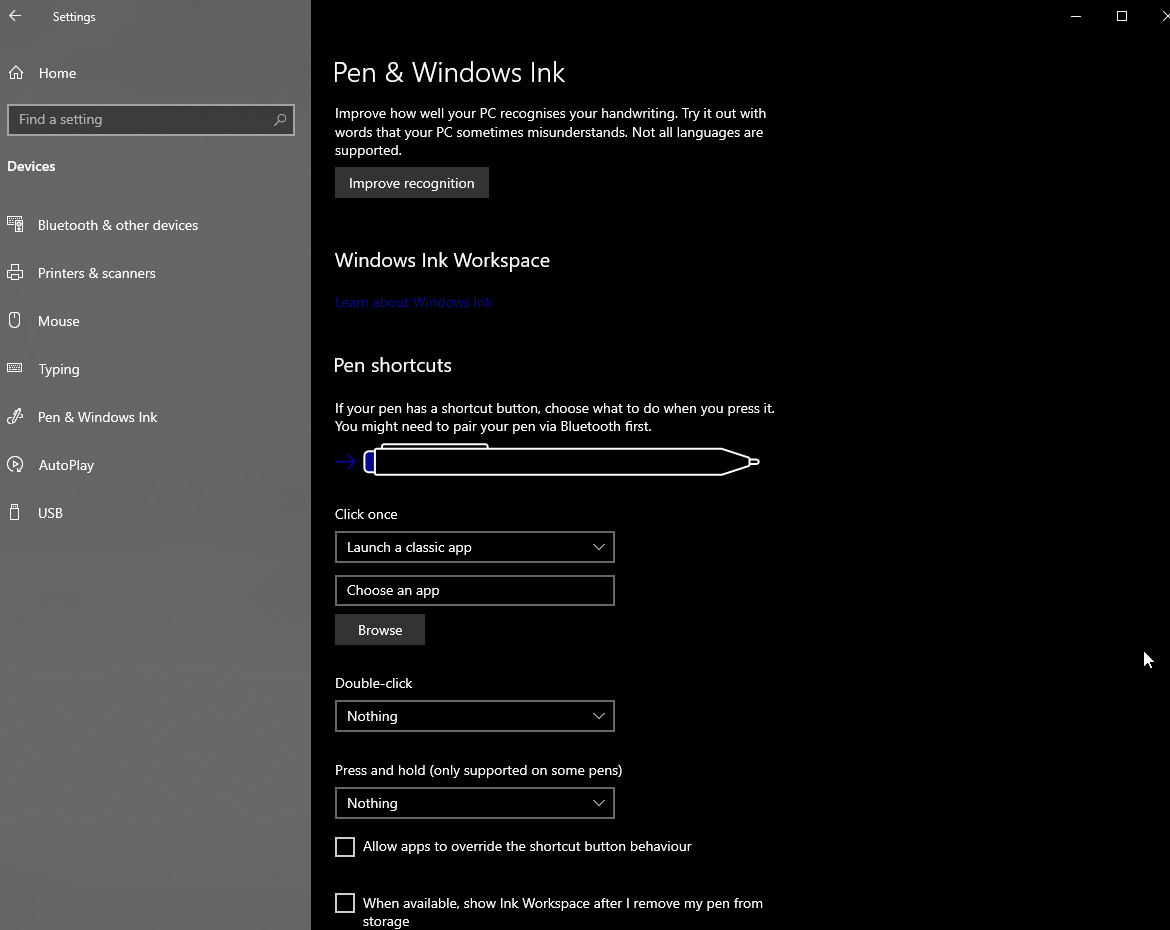Enable apps to override shortcut button behaviour
Image resolution: width=1170 pixels, height=930 pixels.
[x=345, y=847]
